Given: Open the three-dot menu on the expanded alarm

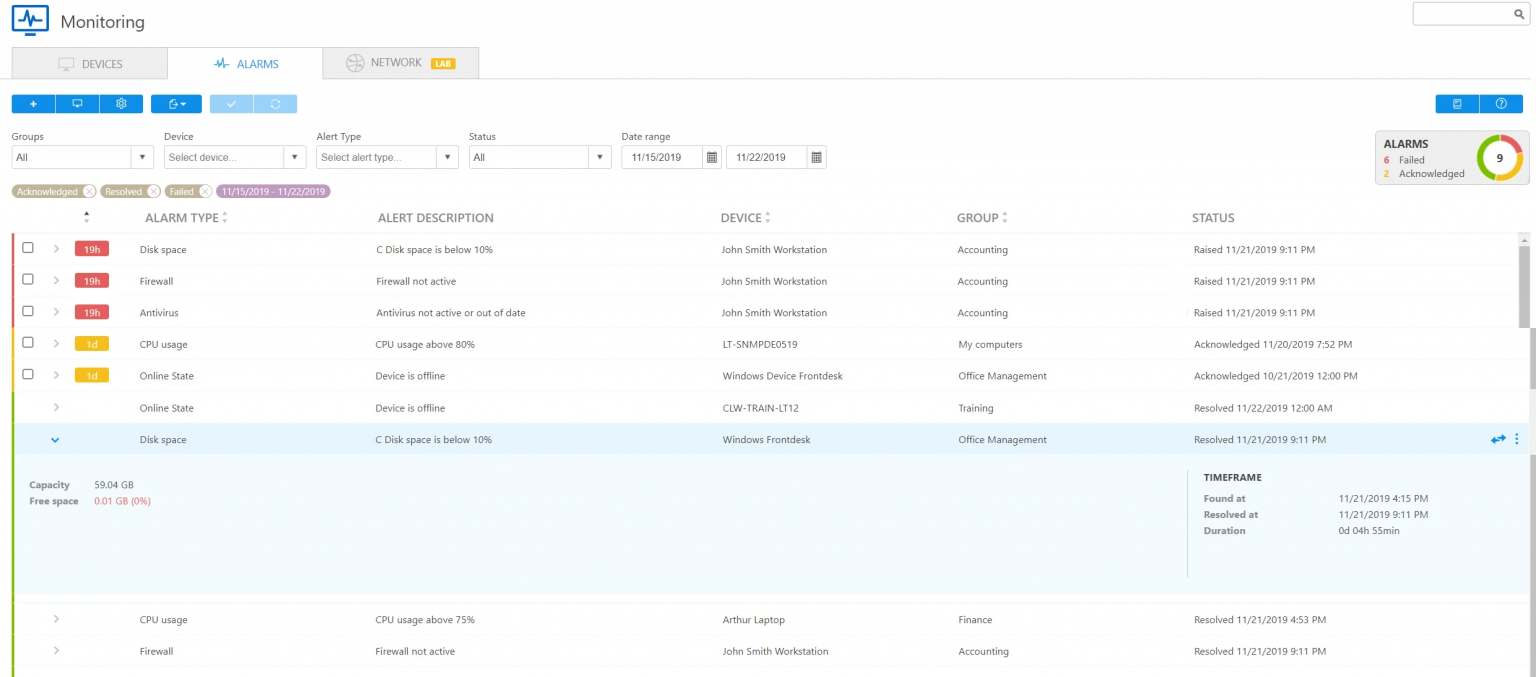Looking at the screenshot, I should pos(1518,439).
